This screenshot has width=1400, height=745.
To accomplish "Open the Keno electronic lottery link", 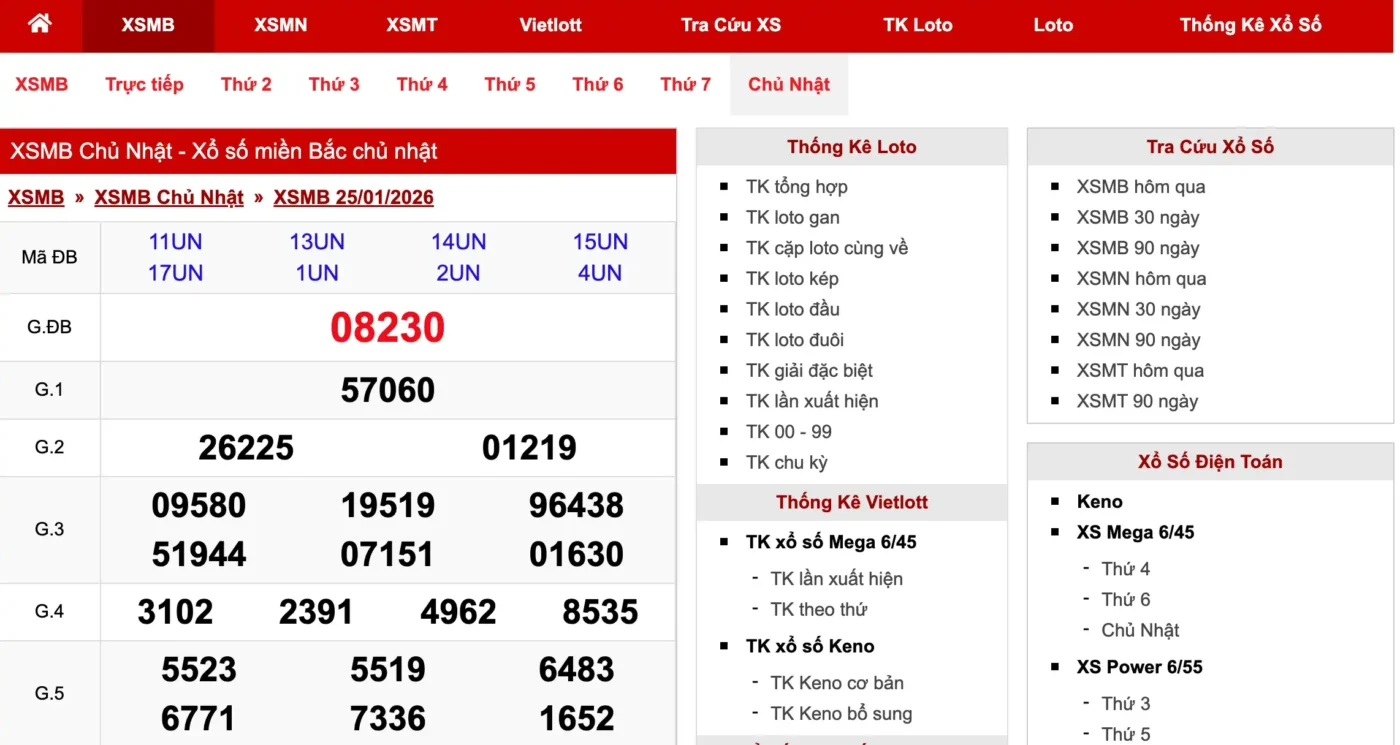I will click(x=1099, y=502).
